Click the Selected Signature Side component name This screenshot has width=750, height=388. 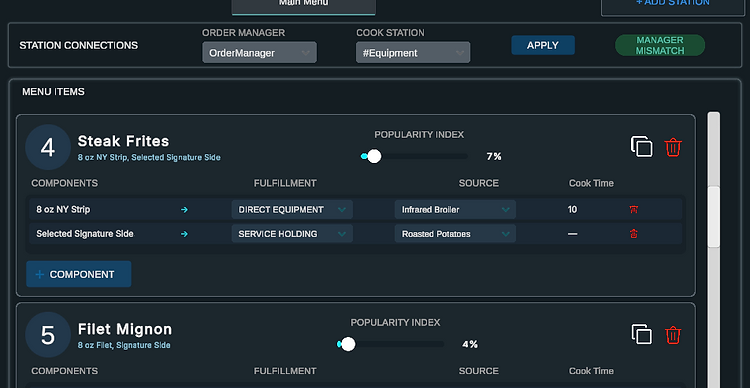point(85,234)
